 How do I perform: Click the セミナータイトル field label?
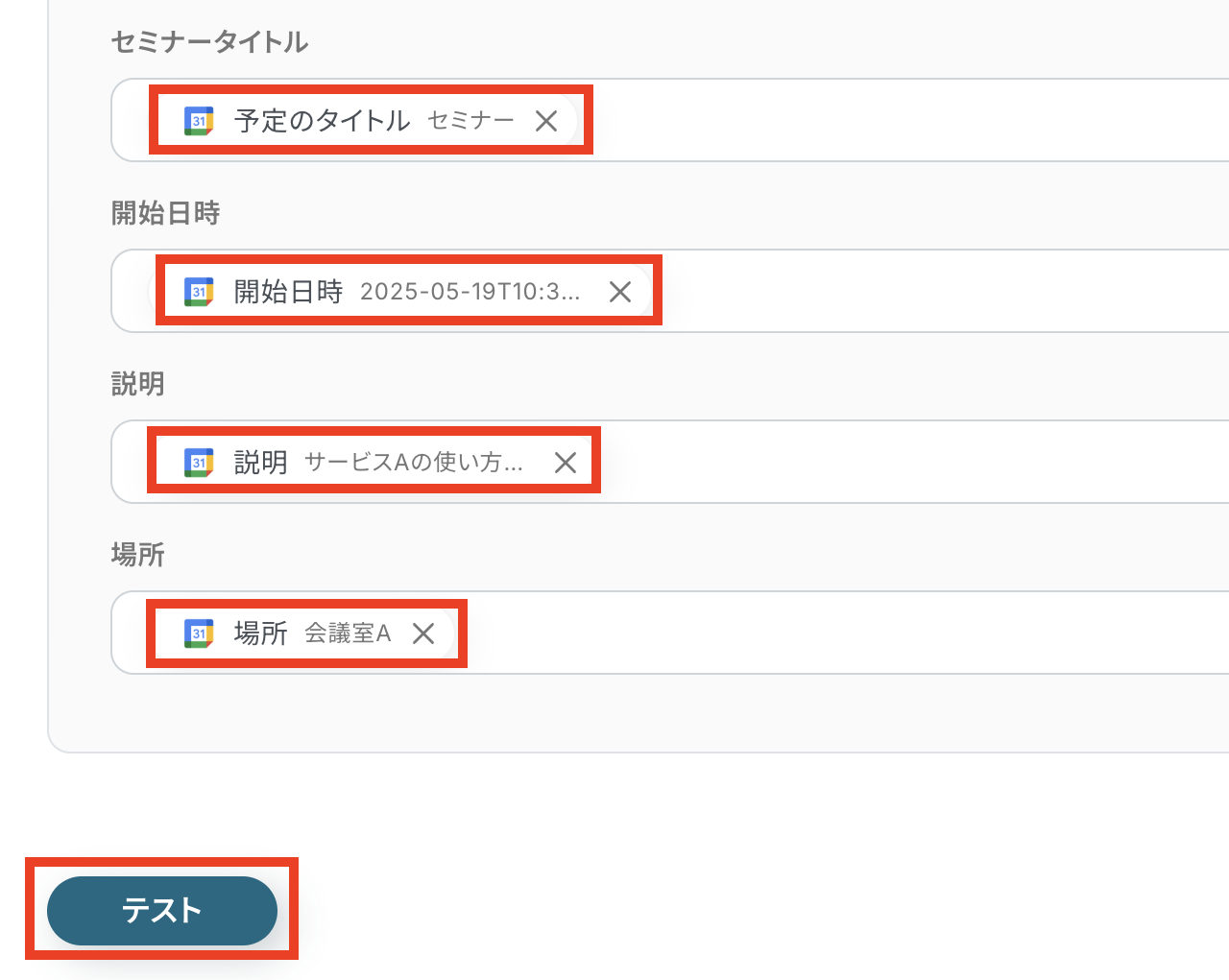pyautogui.click(x=209, y=42)
